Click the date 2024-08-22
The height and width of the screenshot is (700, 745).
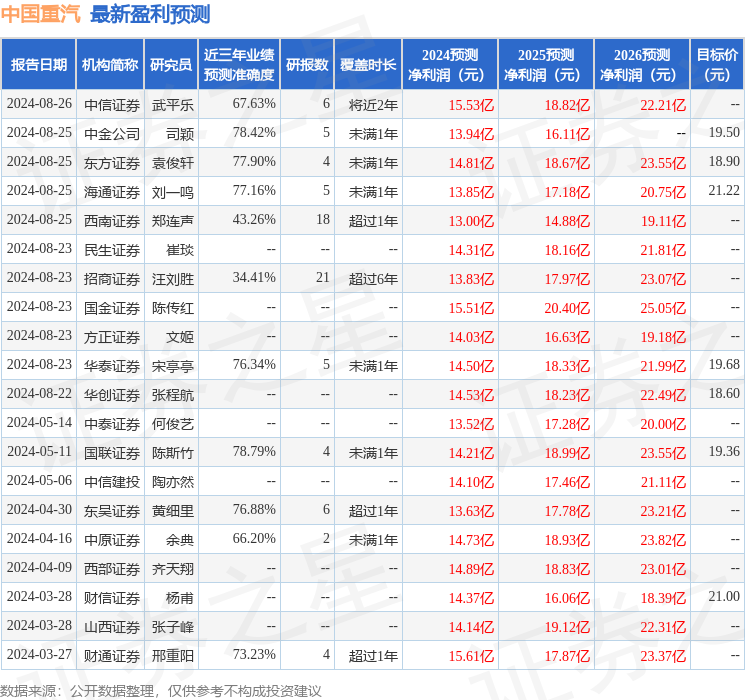pos(39,393)
